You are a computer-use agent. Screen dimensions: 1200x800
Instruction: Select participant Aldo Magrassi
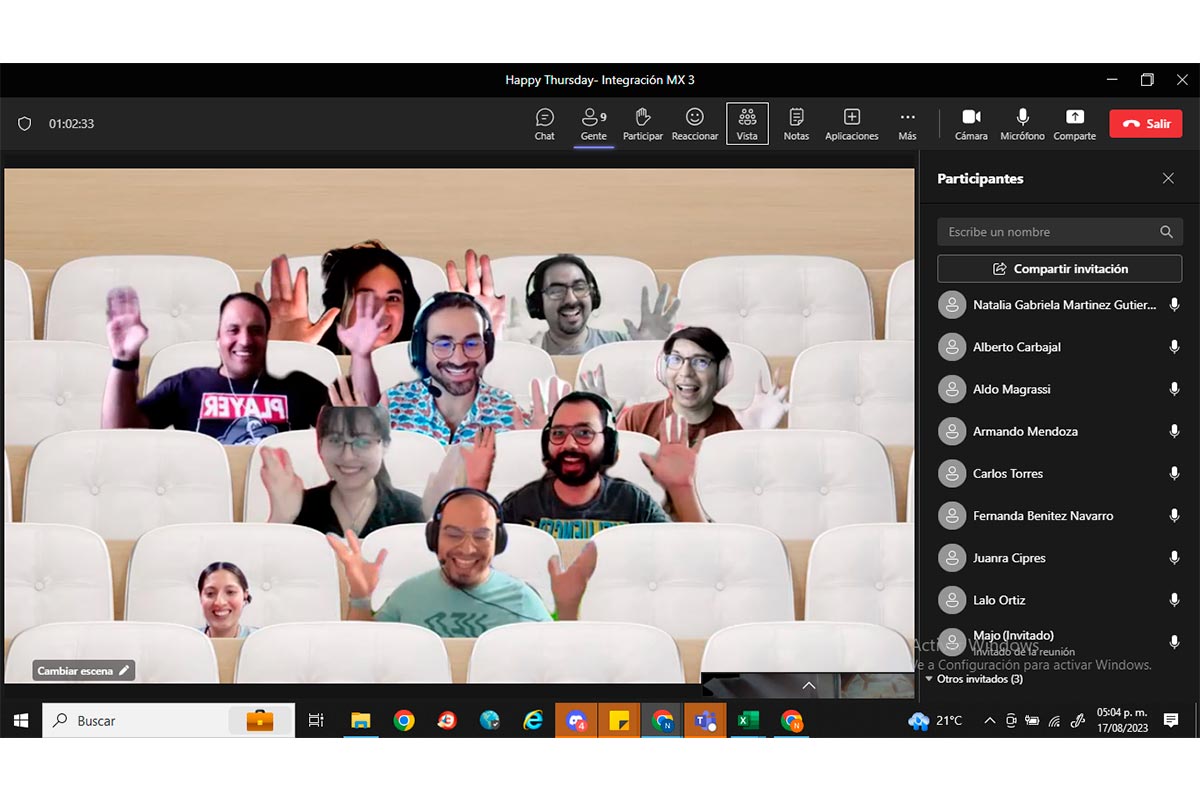pos(1060,389)
